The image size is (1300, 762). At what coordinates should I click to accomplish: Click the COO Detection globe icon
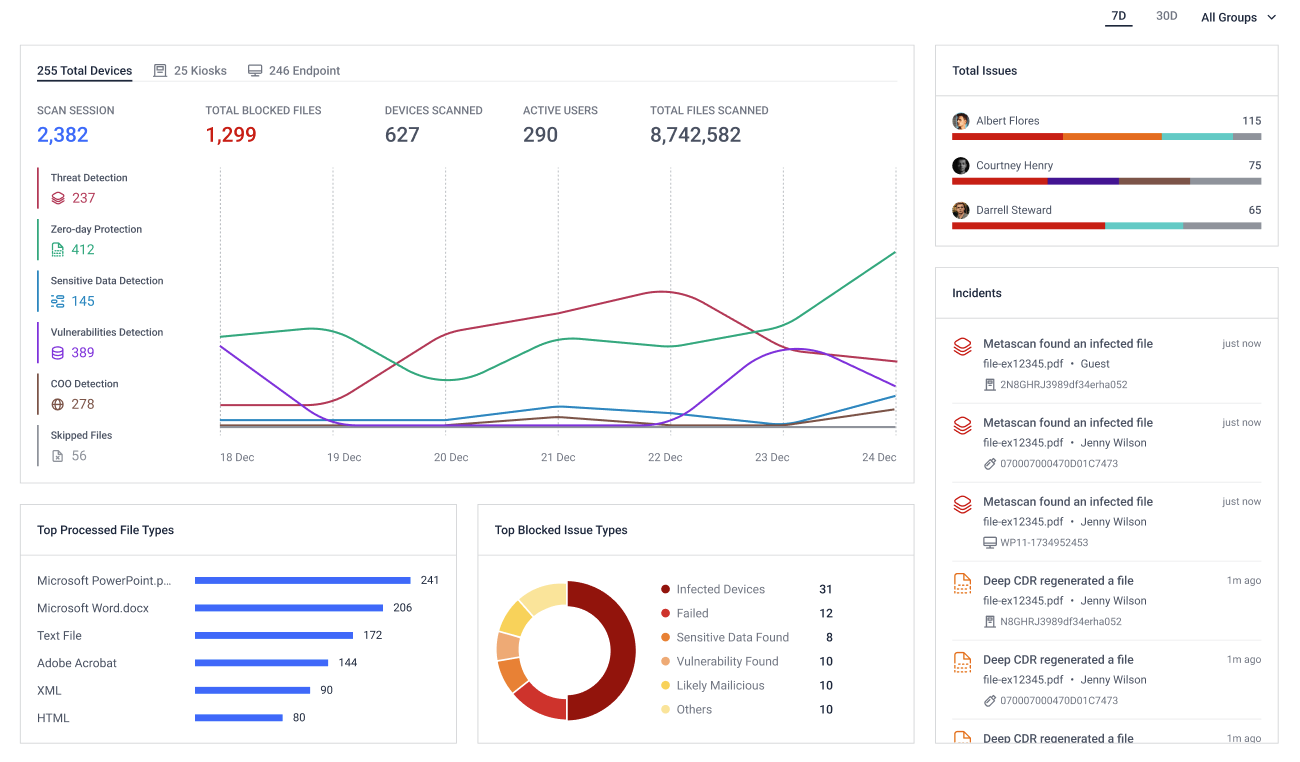pos(58,404)
